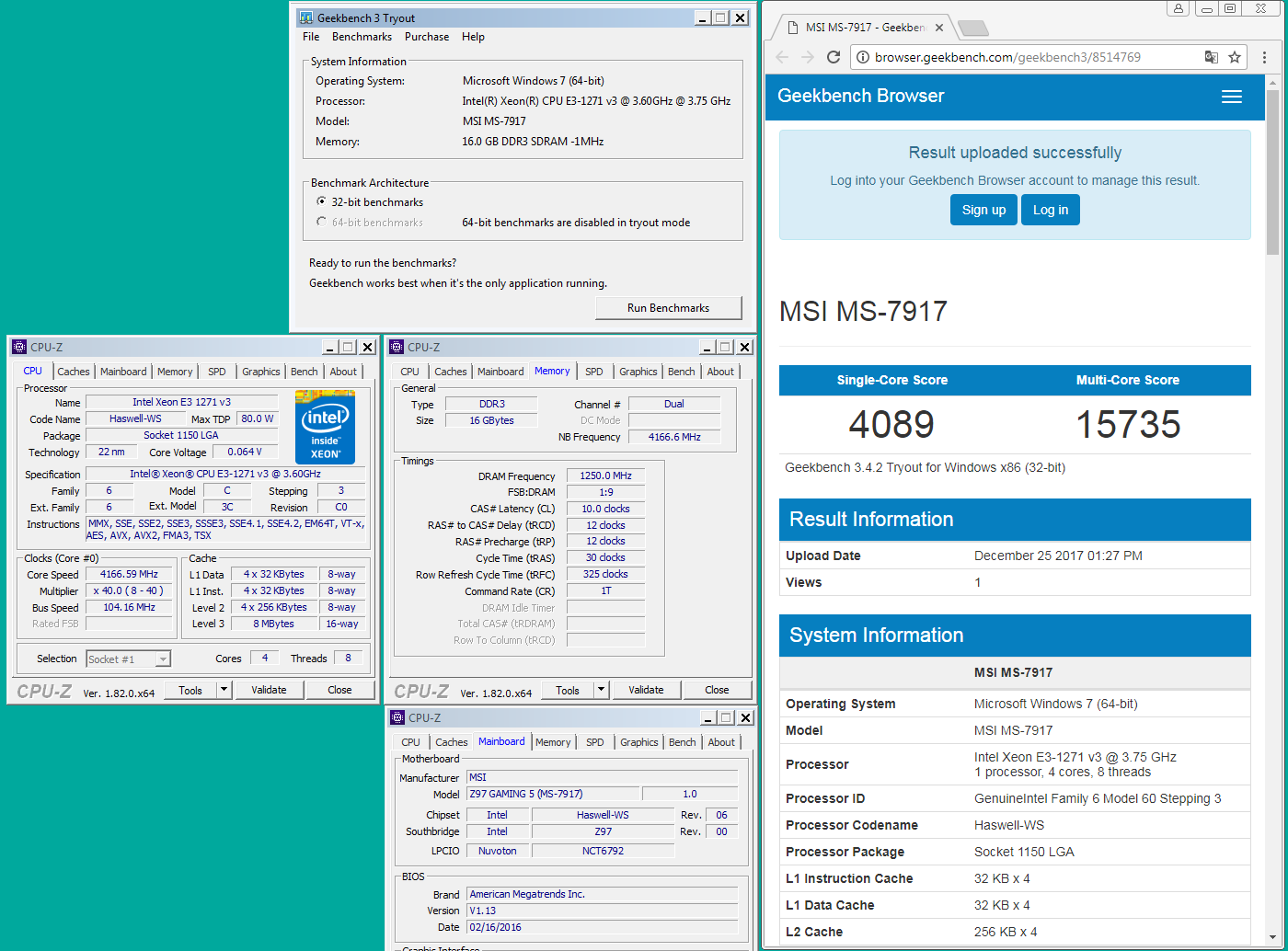Screen dimensions: 1288x951
Task: Click Processor Codename Haswell-WS value in browser
Action: click(1009, 825)
